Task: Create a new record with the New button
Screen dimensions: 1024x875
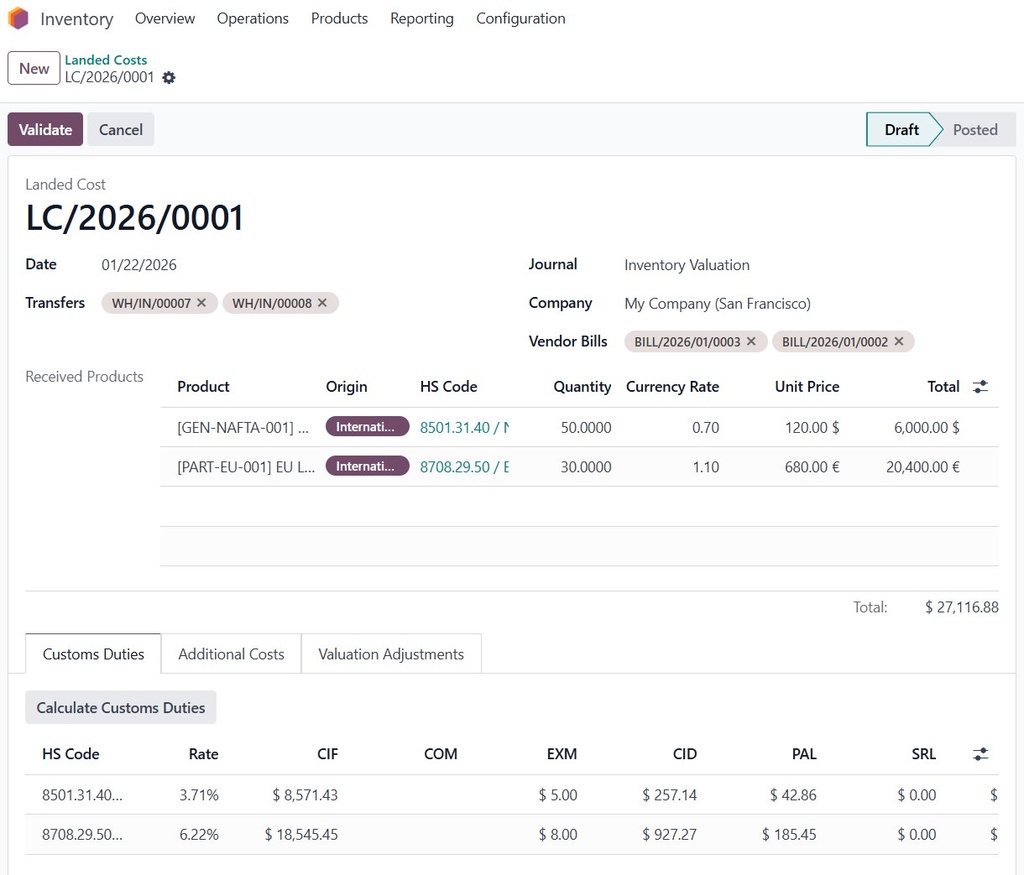Action: pyautogui.click(x=33, y=68)
